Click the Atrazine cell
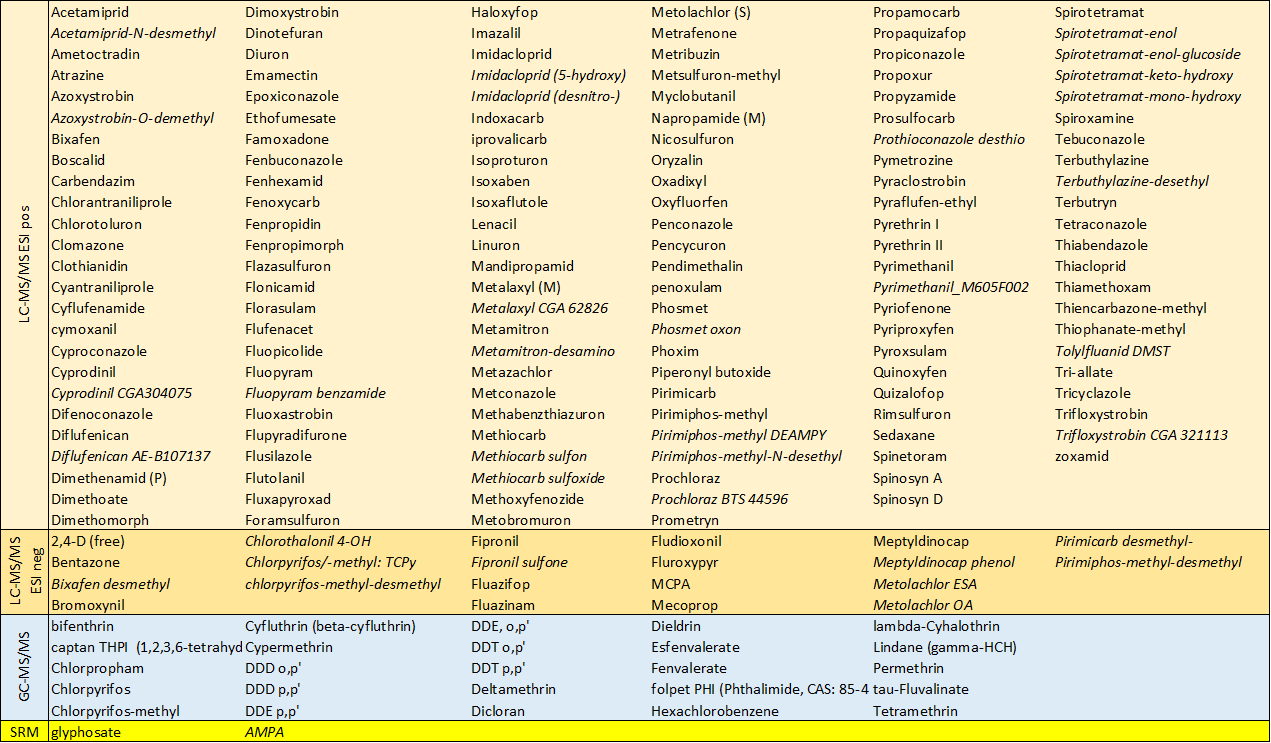Viewport: 1271px width, 743px height. point(77,75)
